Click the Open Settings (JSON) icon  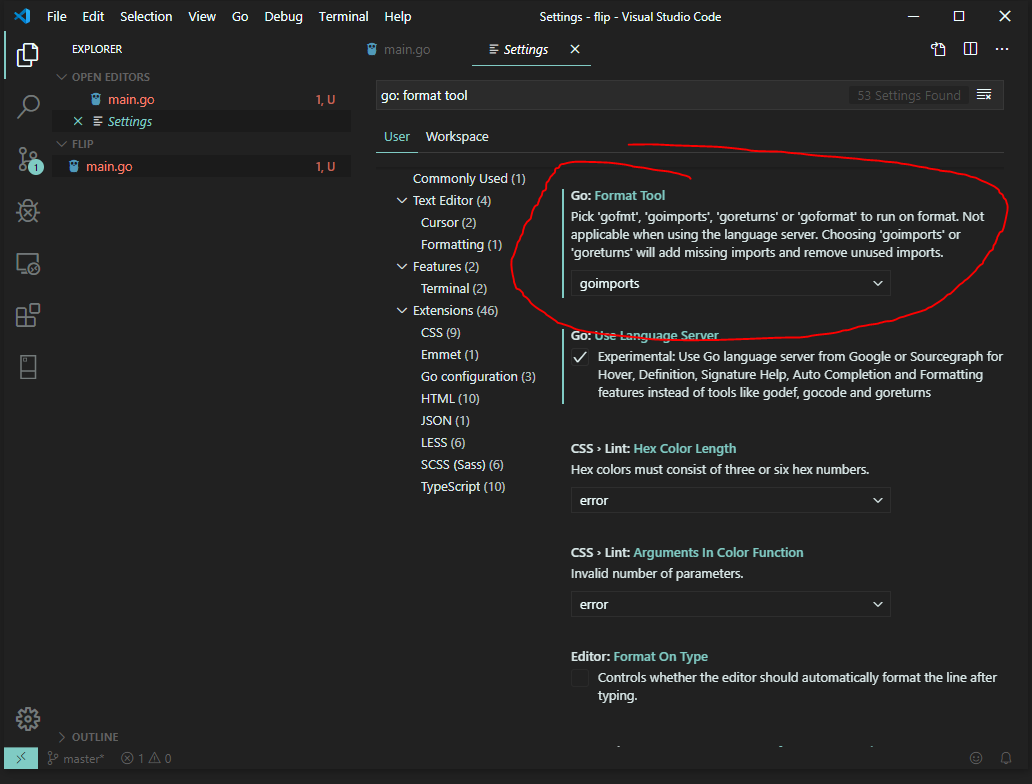pyautogui.click(x=938, y=49)
